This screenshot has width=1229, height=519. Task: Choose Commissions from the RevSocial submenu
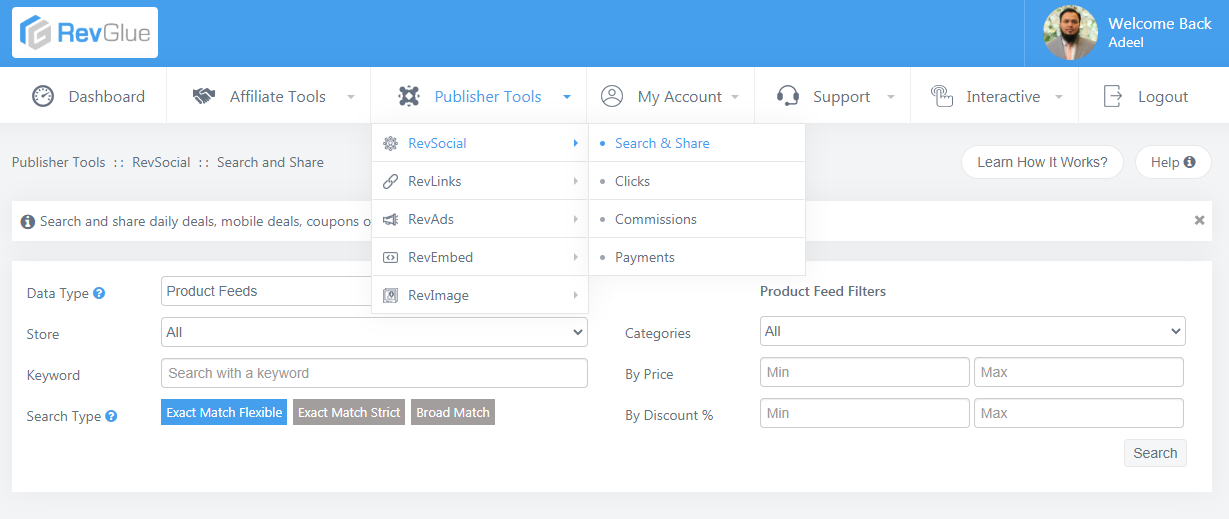pos(656,219)
